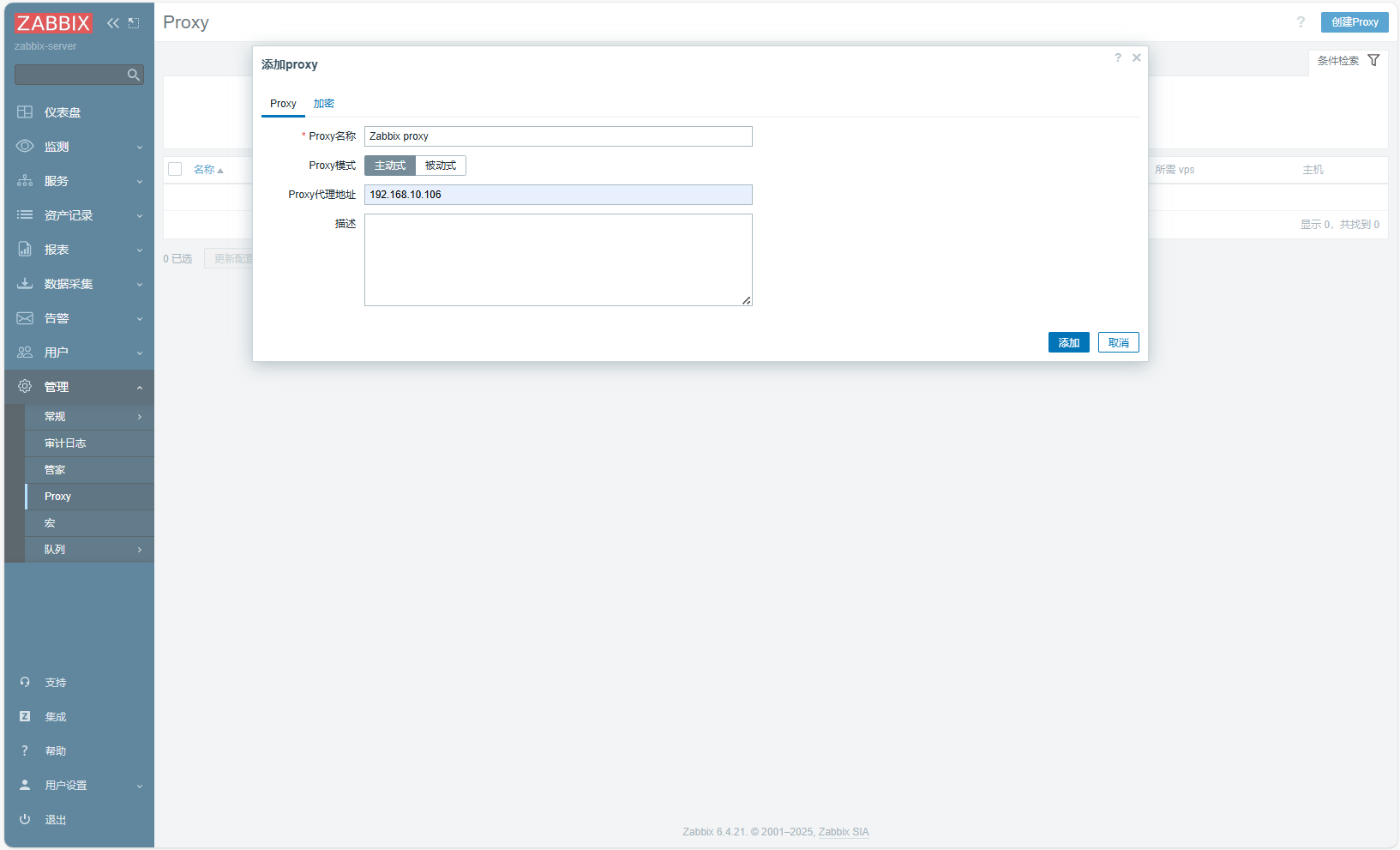This screenshot has width=1400, height=850.
Task: Open 审计日志 menu item
Action: 90,443
